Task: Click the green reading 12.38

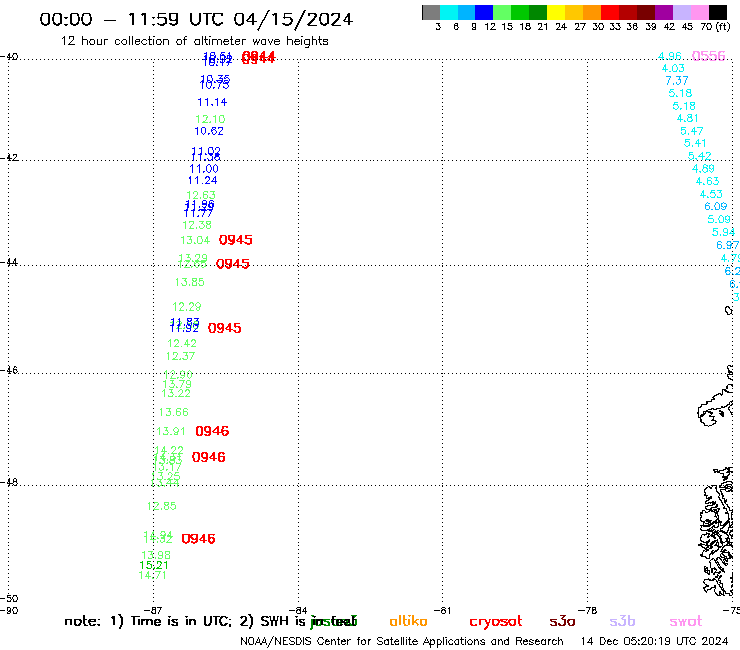Action: 197,225
